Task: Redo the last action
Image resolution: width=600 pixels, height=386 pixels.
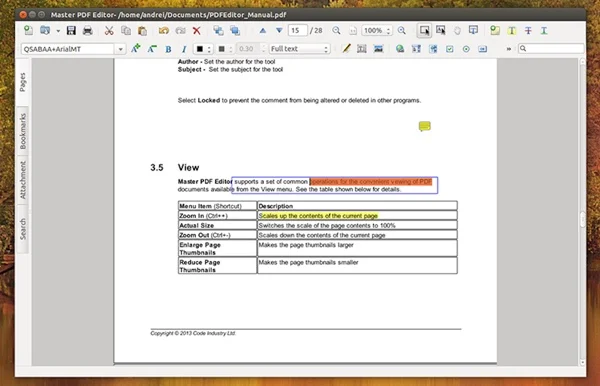Action: coord(180,30)
